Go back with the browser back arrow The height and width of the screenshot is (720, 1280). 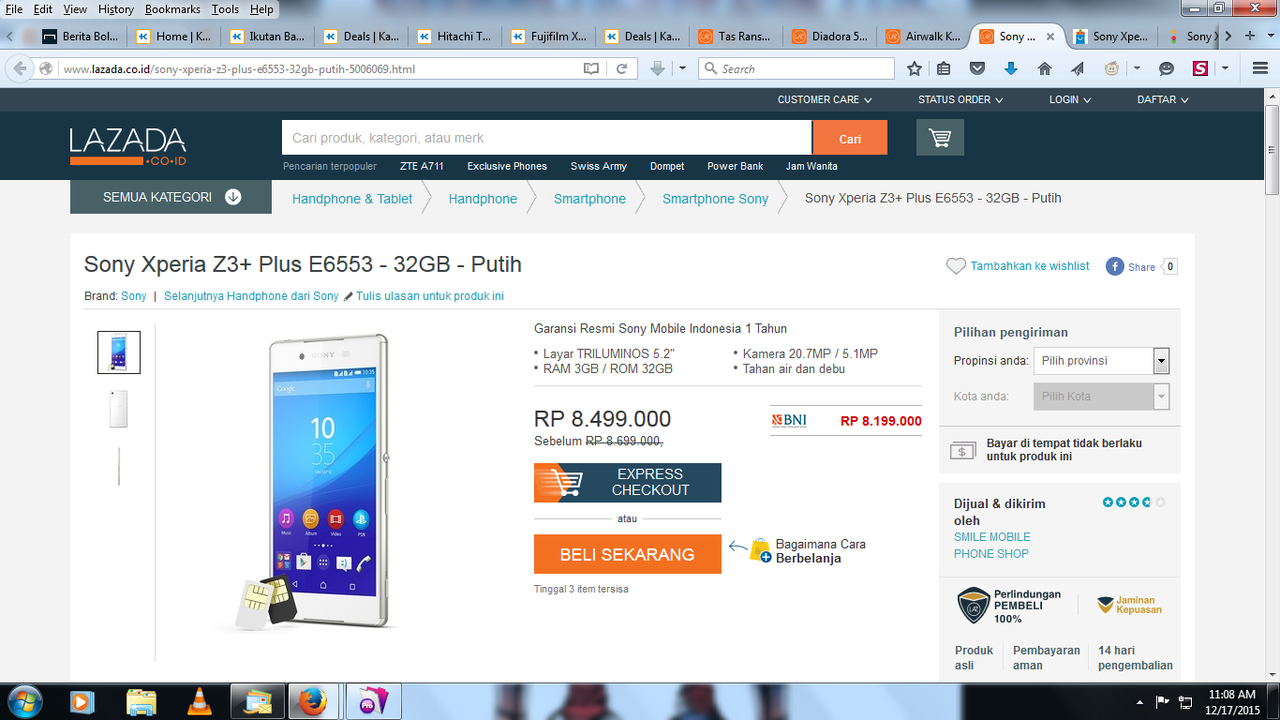click(x=20, y=69)
